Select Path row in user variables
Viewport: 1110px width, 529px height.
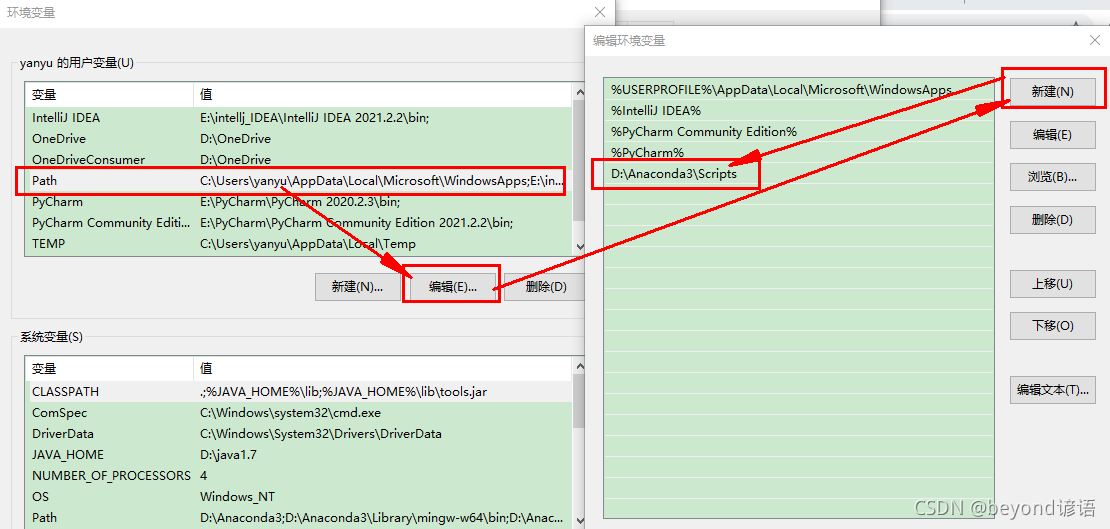pos(298,181)
